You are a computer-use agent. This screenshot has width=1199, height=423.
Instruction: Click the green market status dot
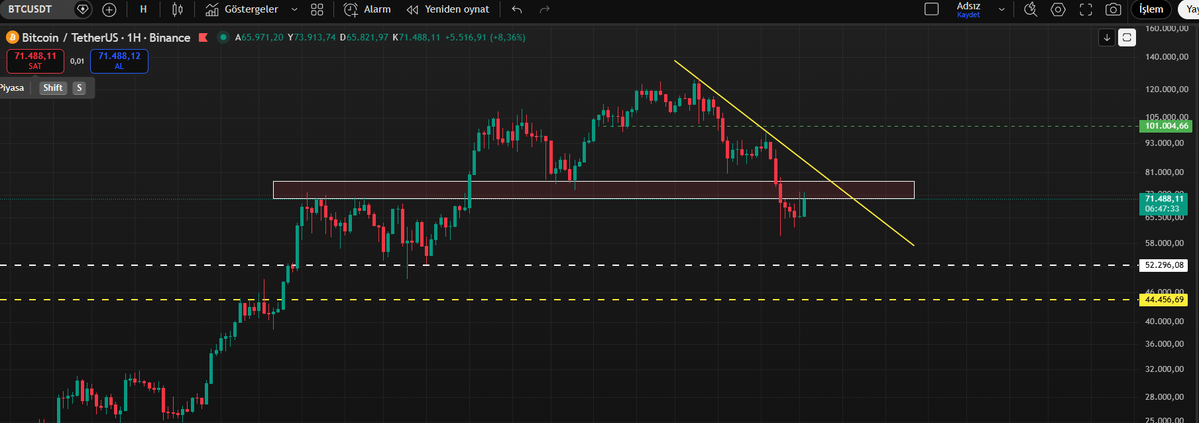pos(223,37)
